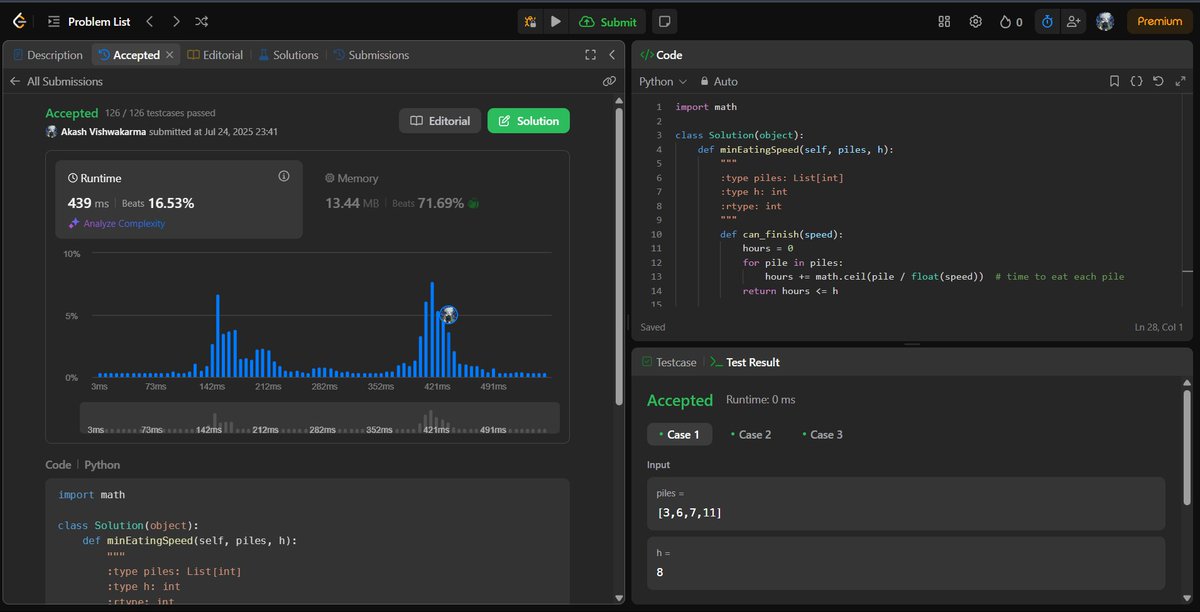Copy the submission link icon
Image resolution: width=1200 pixels, height=612 pixels.
(609, 81)
